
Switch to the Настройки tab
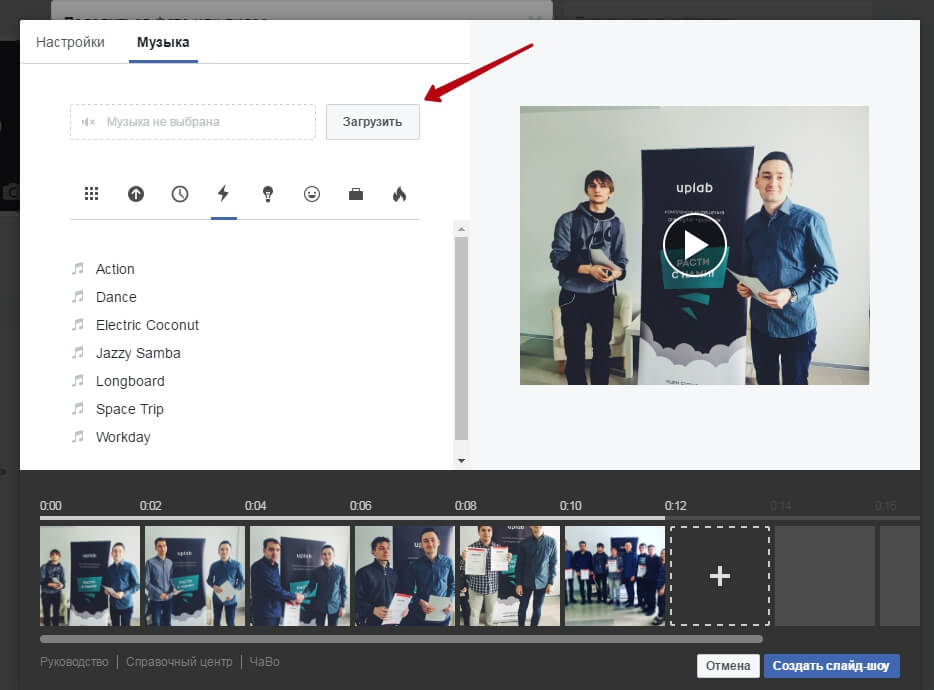pyautogui.click(x=70, y=42)
